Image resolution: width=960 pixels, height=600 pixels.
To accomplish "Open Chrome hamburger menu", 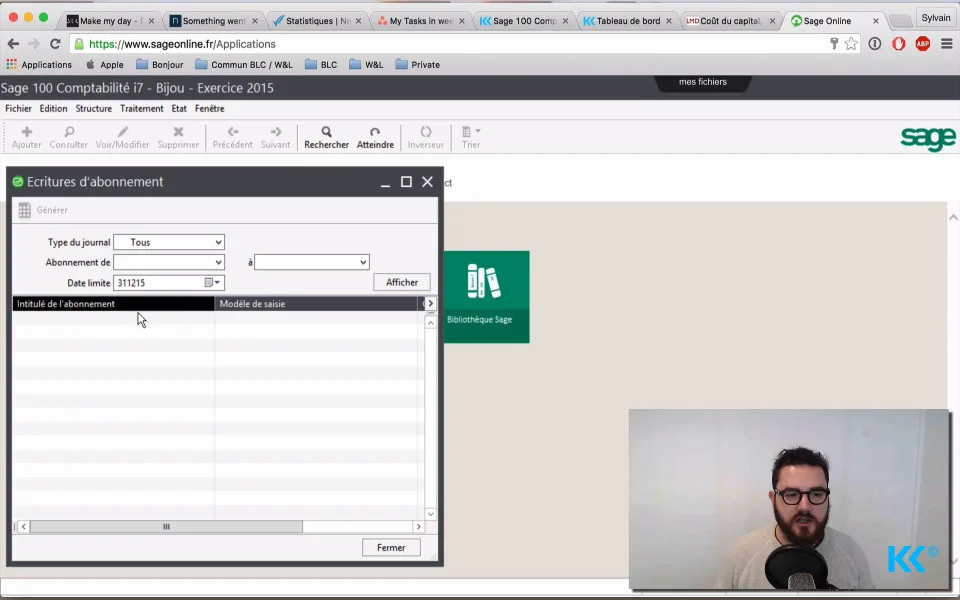I will [x=947, y=43].
